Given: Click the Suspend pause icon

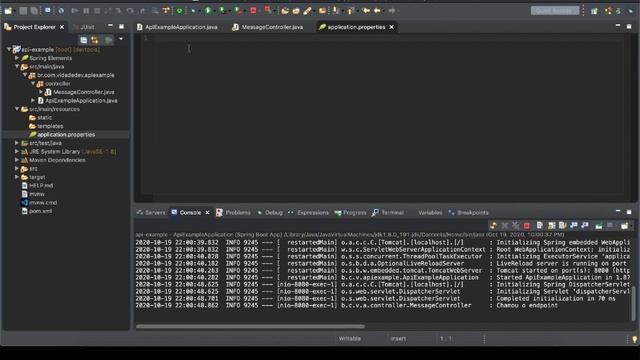Looking at the screenshot, I should [x=86, y=11].
